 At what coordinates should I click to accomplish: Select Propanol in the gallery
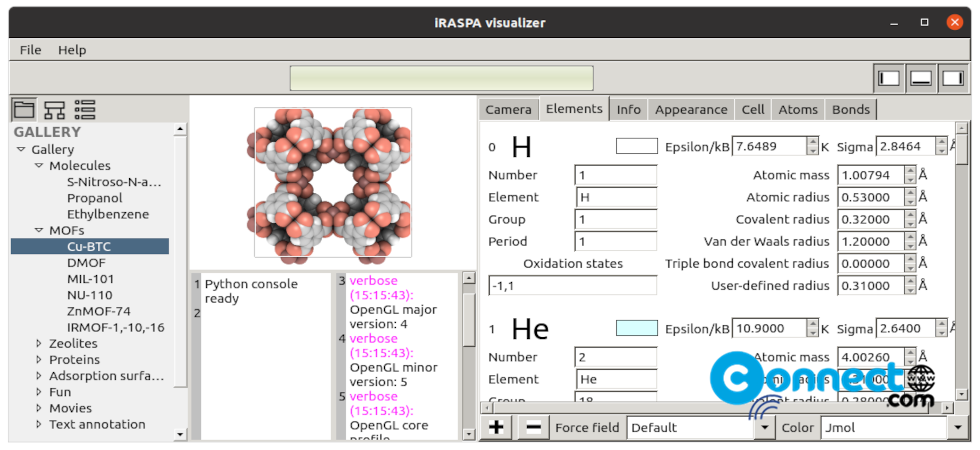pos(95,198)
